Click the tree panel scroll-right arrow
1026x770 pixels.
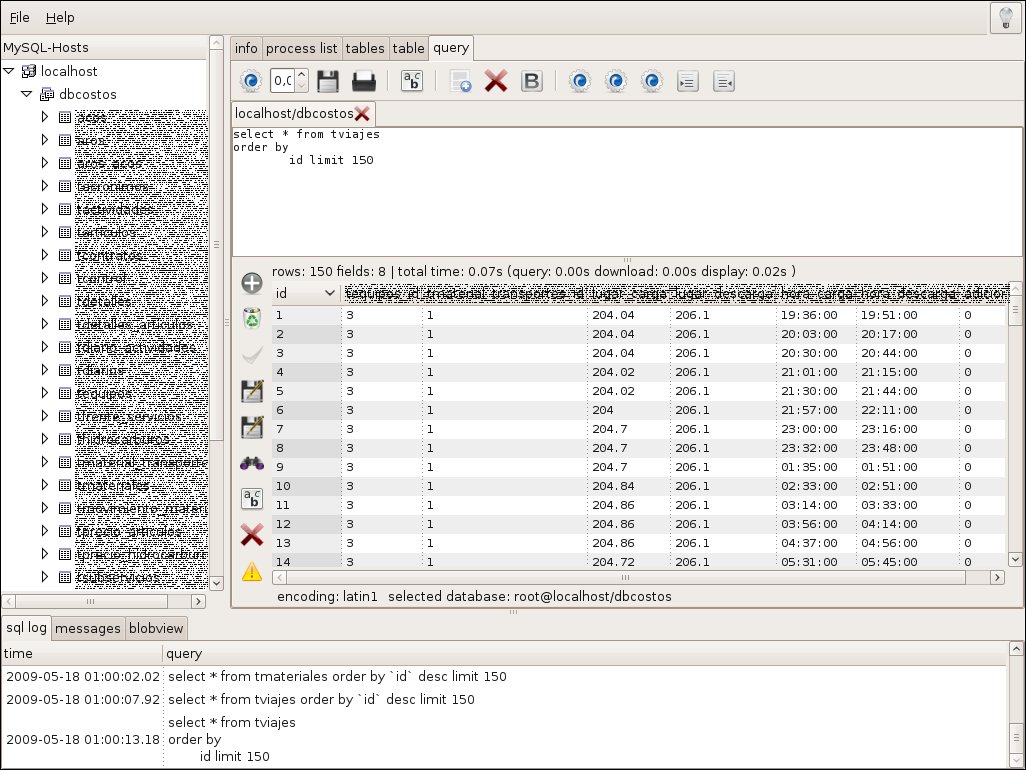click(x=199, y=601)
